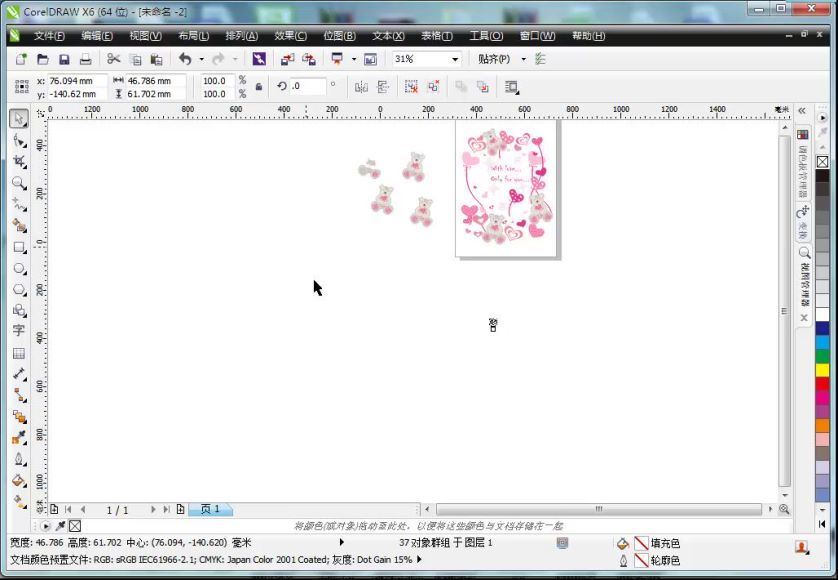Image resolution: width=838 pixels, height=580 pixels.
Task: Activate the Text tool (字)
Action: 19,330
